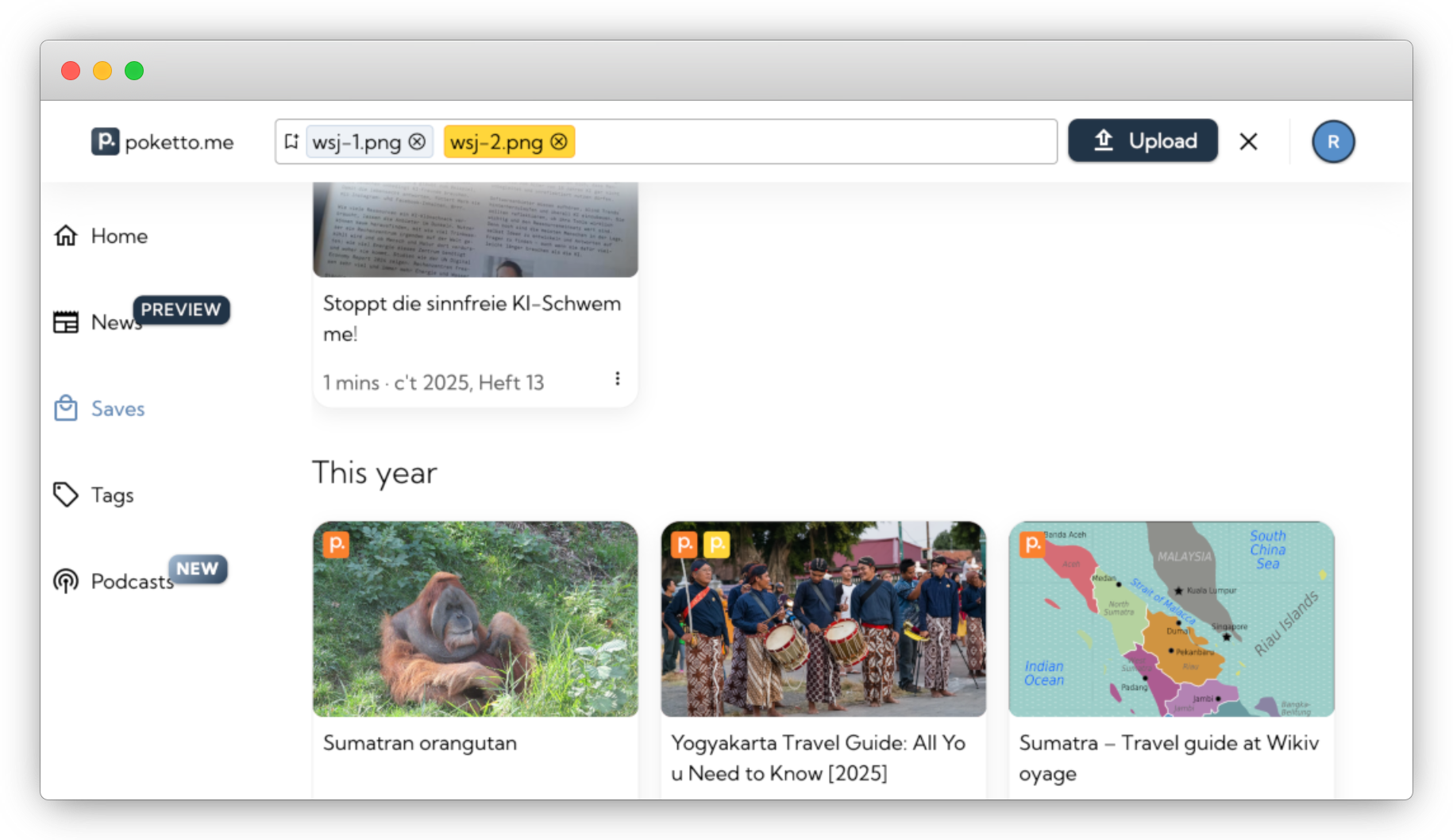Click the yellow badge on Yogyakarta card
Image resolution: width=1453 pixels, height=840 pixels.
[x=716, y=545]
